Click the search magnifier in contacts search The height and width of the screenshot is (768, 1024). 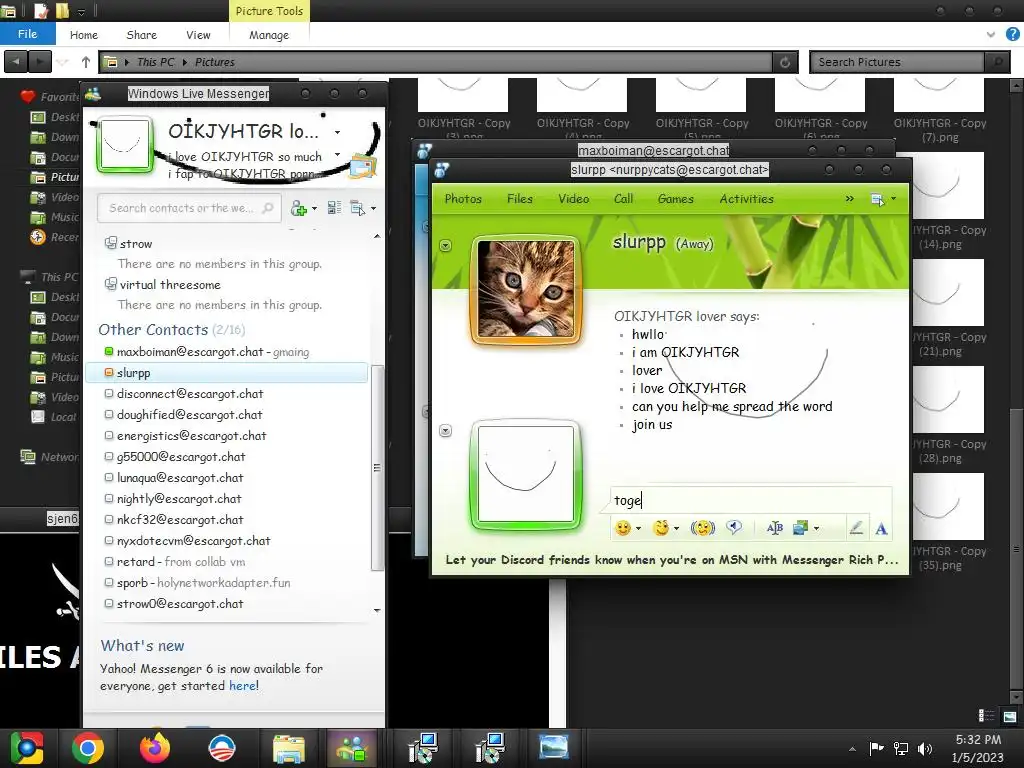pos(268,208)
